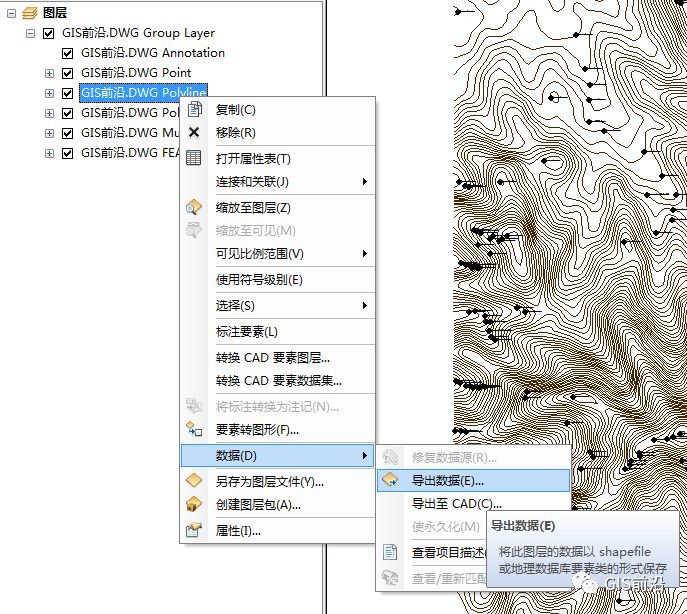Click the document icon beside 查看项目描述
Image resolution: width=687 pixels, height=614 pixels.
(390, 552)
